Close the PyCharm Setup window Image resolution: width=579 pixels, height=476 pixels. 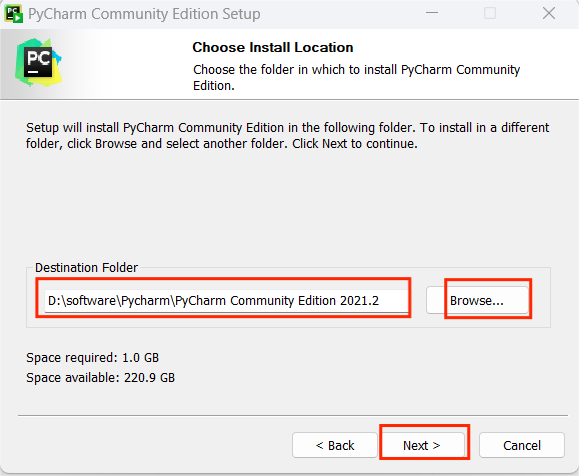pyautogui.click(x=549, y=13)
